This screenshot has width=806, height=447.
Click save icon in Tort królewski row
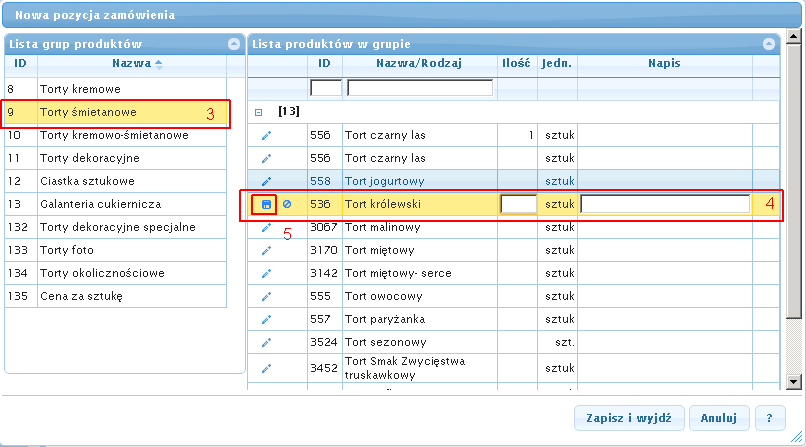(x=265, y=204)
